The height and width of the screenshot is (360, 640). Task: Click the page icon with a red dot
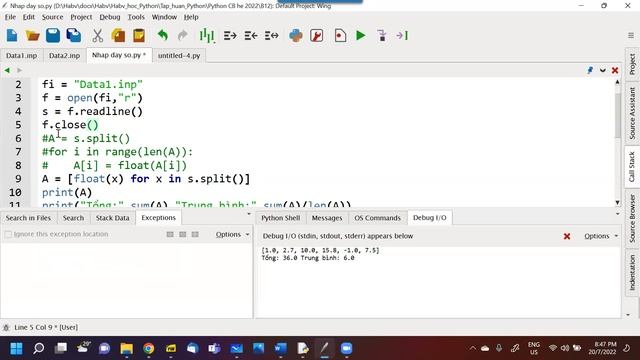pyautogui.click(x=340, y=36)
